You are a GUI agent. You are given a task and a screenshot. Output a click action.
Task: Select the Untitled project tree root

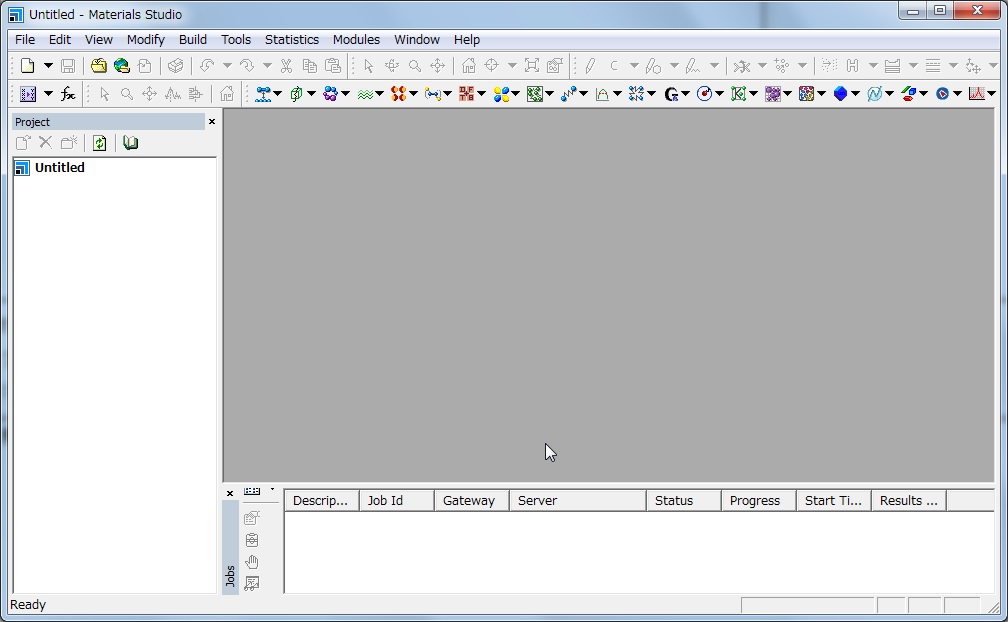[59, 168]
